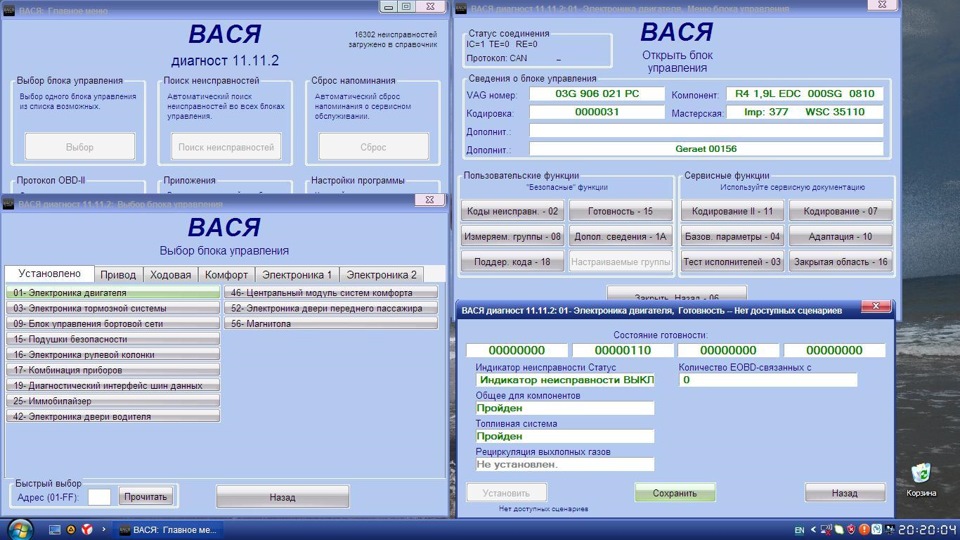Expand quick launch overflow chevron
The height and width of the screenshot is (540, 960).
[103, 529]
